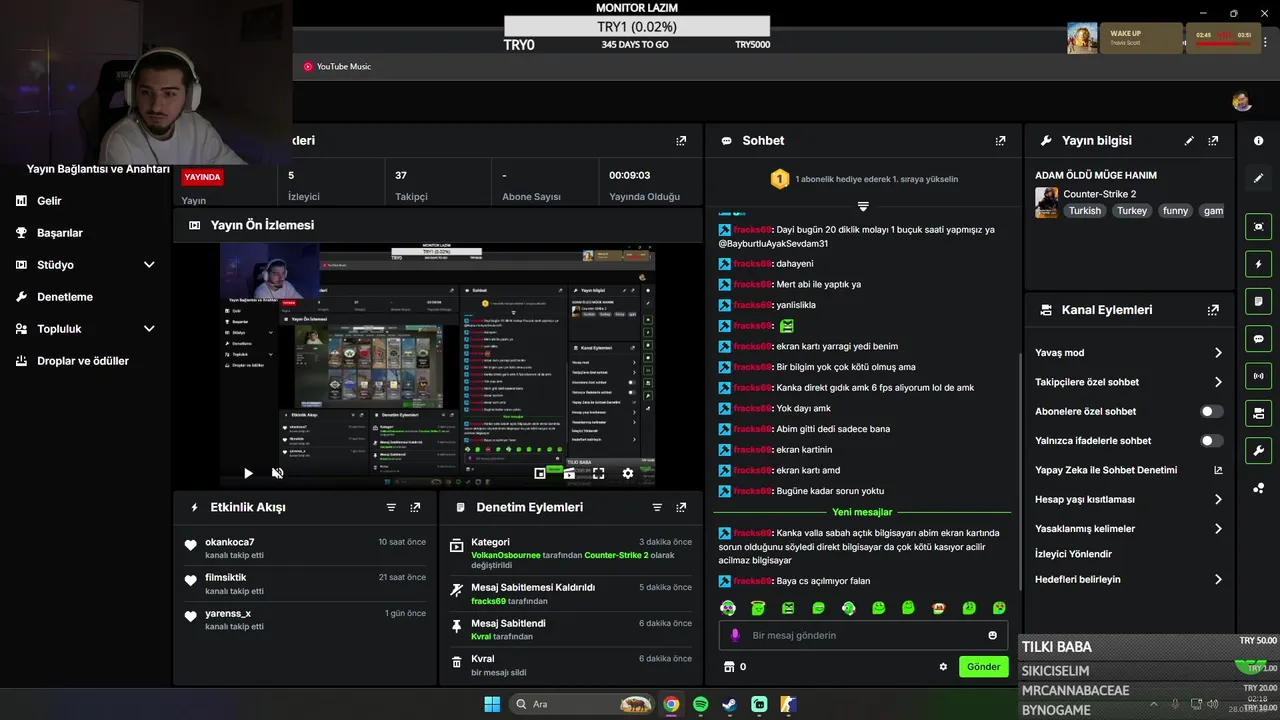Click the Gönder send button

coord(983,667)
